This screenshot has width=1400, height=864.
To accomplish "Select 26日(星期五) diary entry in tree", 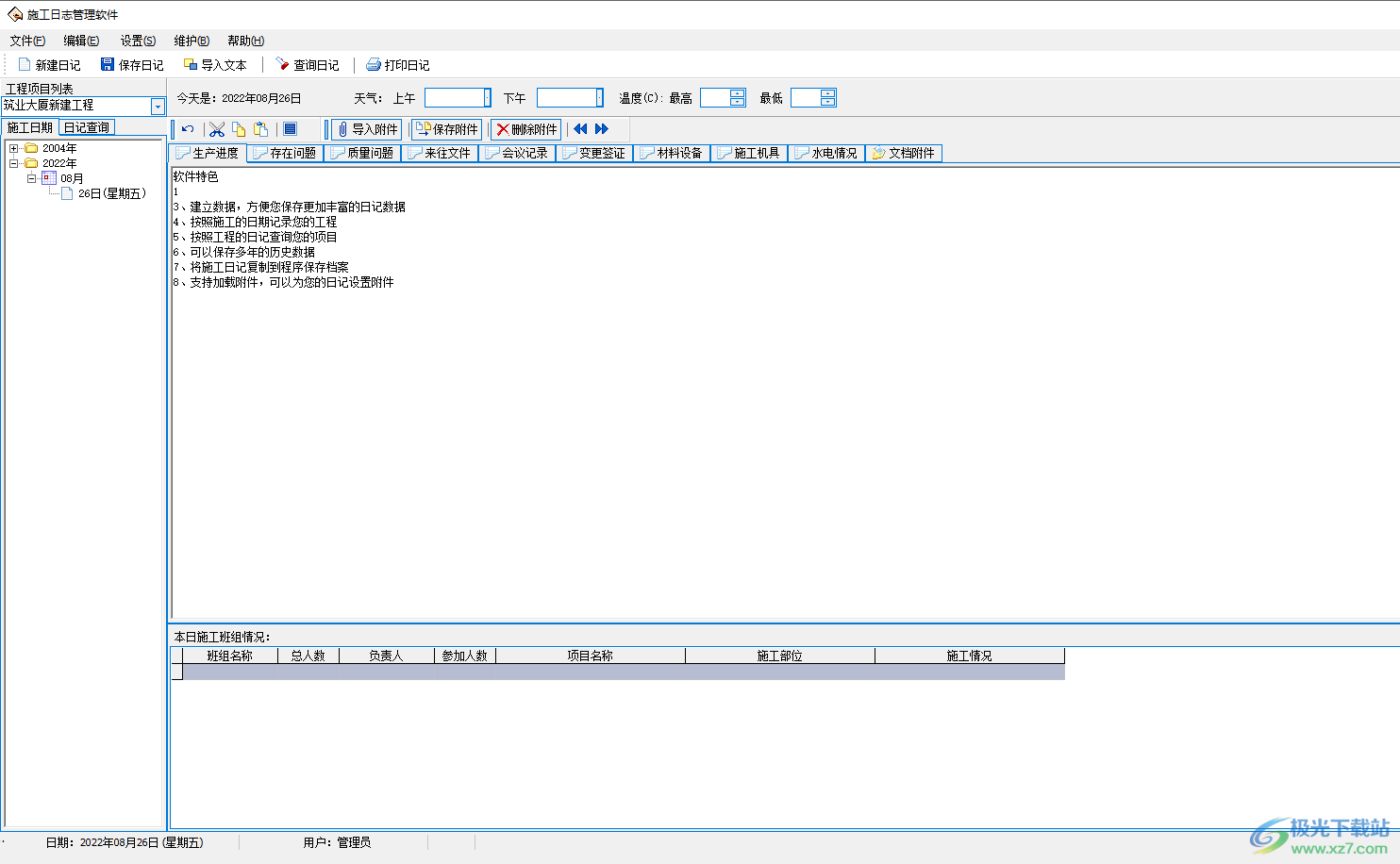I will [111, 193].
